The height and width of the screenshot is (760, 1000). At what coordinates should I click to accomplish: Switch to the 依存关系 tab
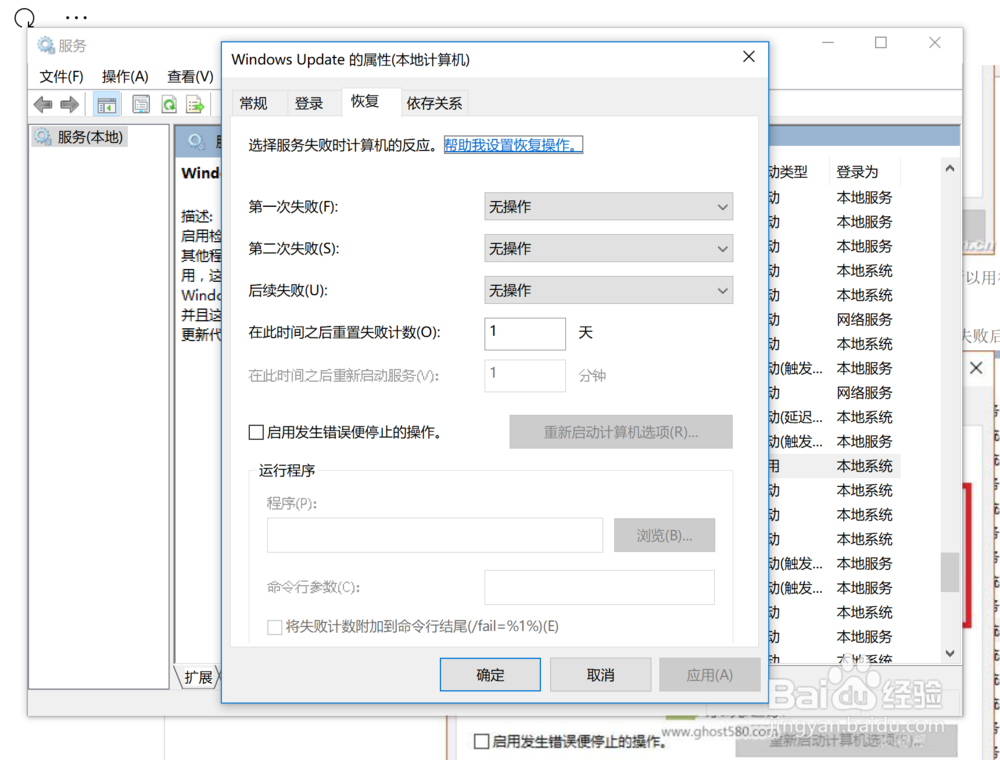[434, 103]
